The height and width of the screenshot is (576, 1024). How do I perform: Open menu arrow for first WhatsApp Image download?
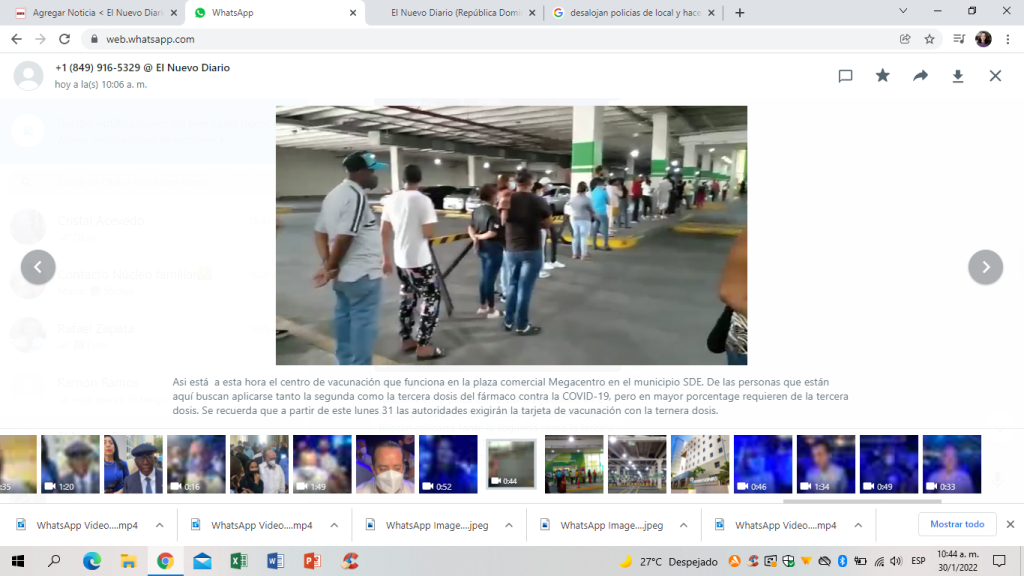pyautogui.click(x=509, y=525)
